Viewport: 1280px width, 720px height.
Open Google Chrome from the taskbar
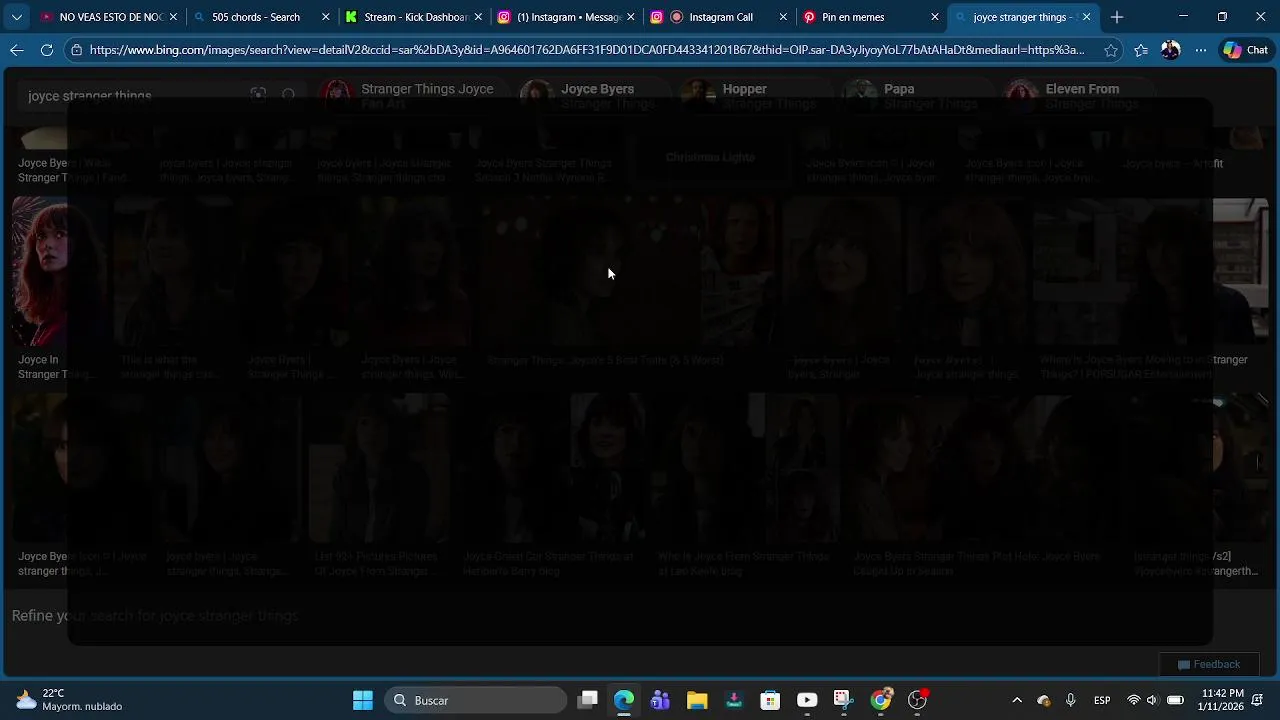[x=880, y=700]
